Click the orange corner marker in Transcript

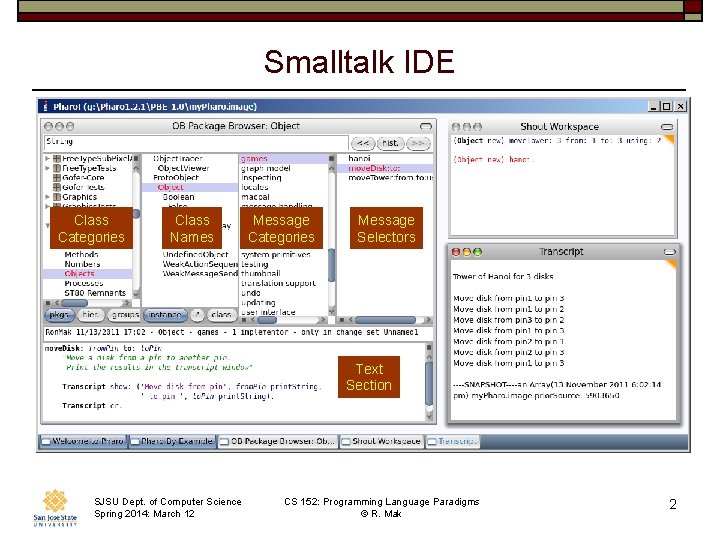671,264
